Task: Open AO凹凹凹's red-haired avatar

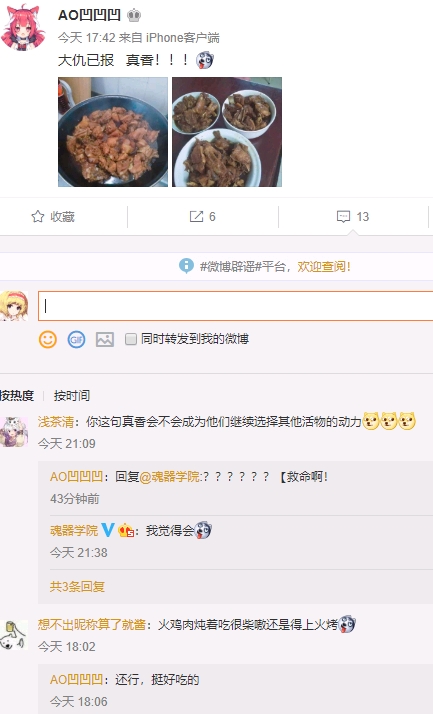Action: pyautogui.click(x=23, y=27)
